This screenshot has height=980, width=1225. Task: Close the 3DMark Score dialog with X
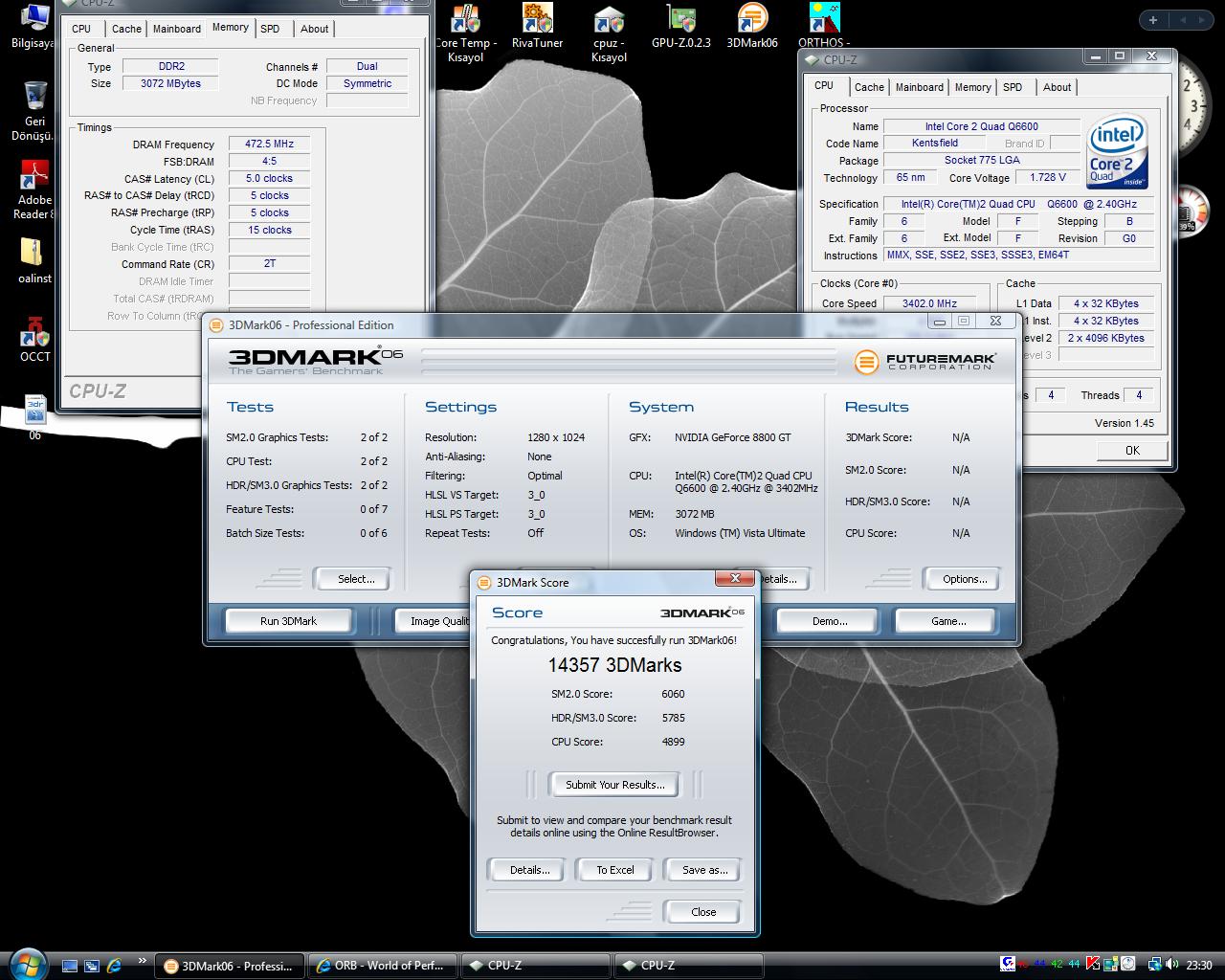[735, 578]
